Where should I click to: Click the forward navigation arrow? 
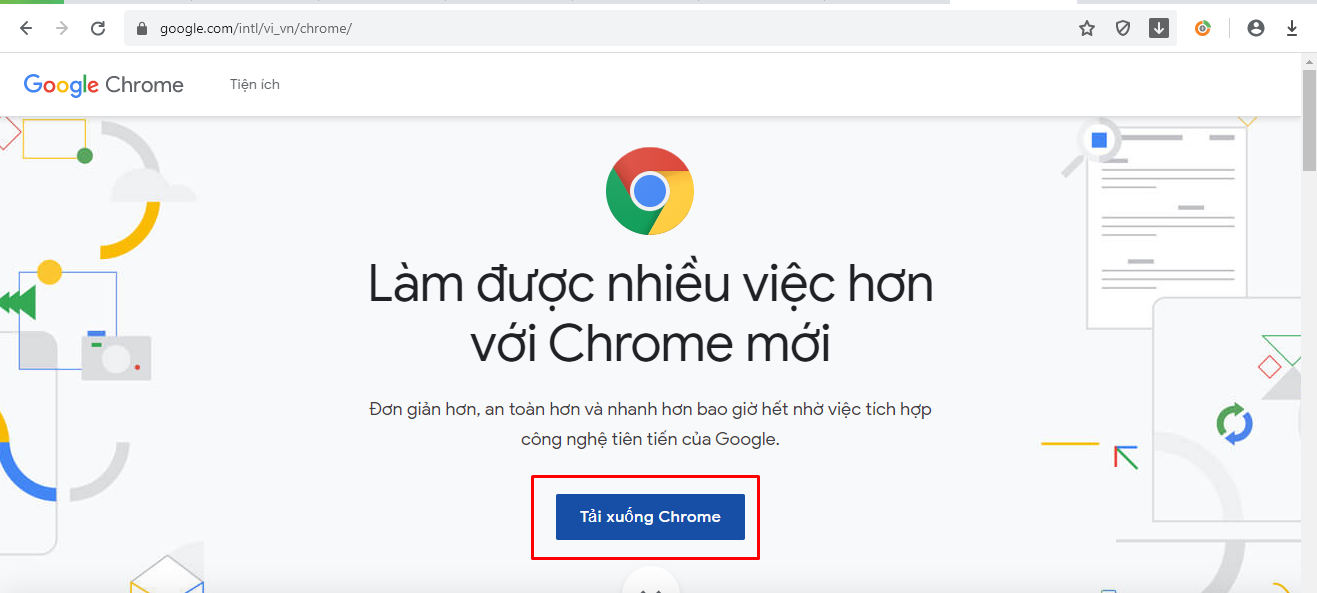coord(62,28)
